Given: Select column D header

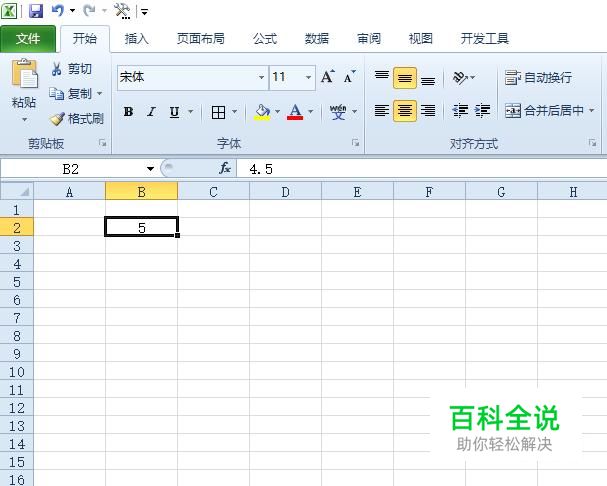Looking at the screenshot, I should click(x=285, y=191).
